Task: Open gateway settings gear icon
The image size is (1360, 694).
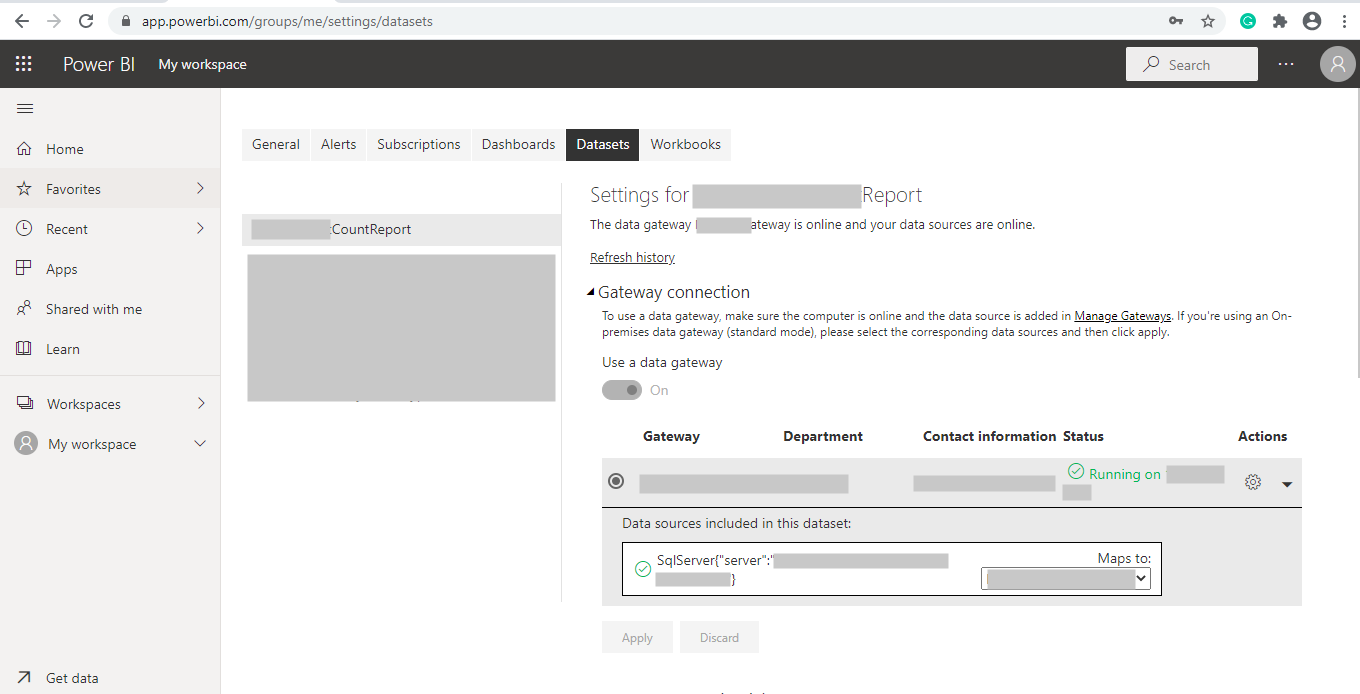Action: click(x=1253, y=482)
